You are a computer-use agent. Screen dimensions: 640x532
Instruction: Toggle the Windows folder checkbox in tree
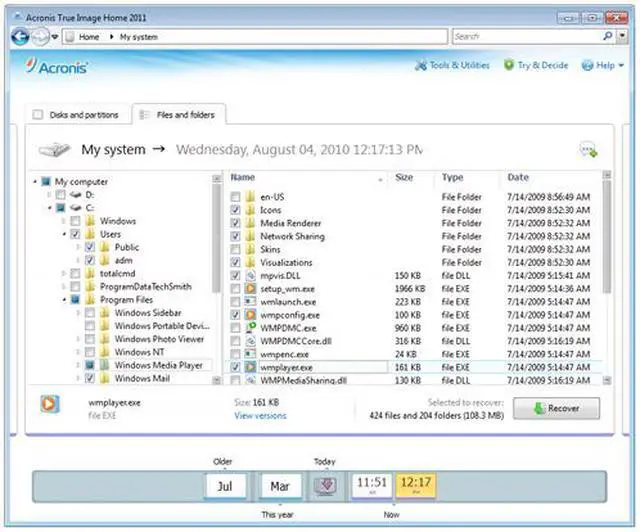point(75,221)
